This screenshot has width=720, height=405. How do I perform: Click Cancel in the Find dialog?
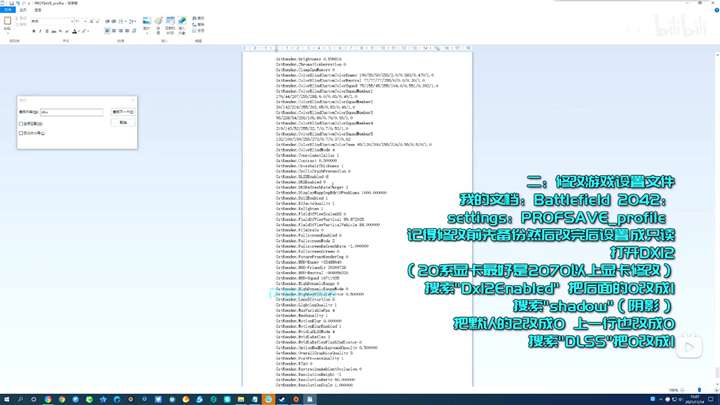click(123, 122)
